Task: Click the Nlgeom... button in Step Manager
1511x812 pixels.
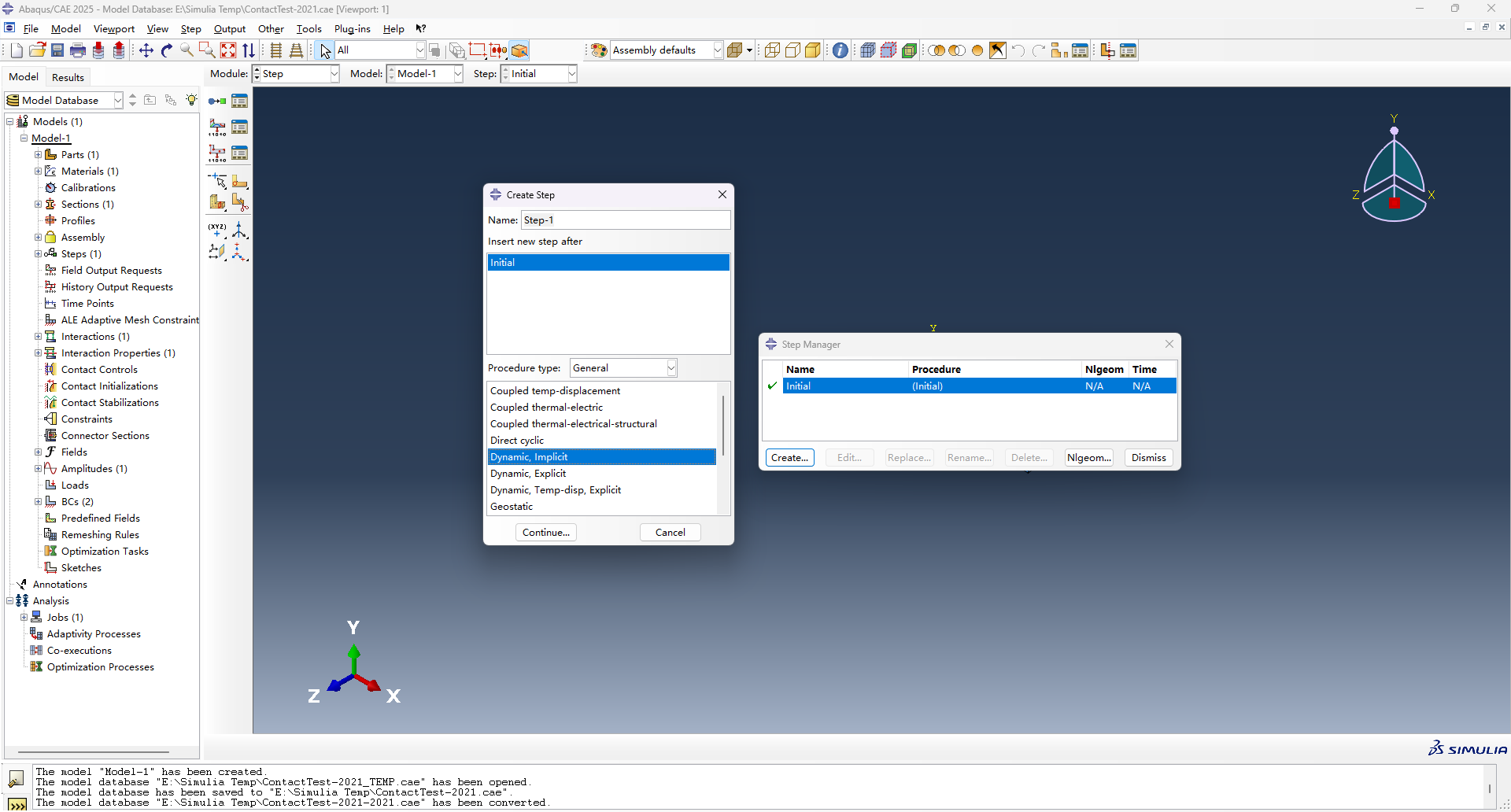Action: pos(1088,458)
